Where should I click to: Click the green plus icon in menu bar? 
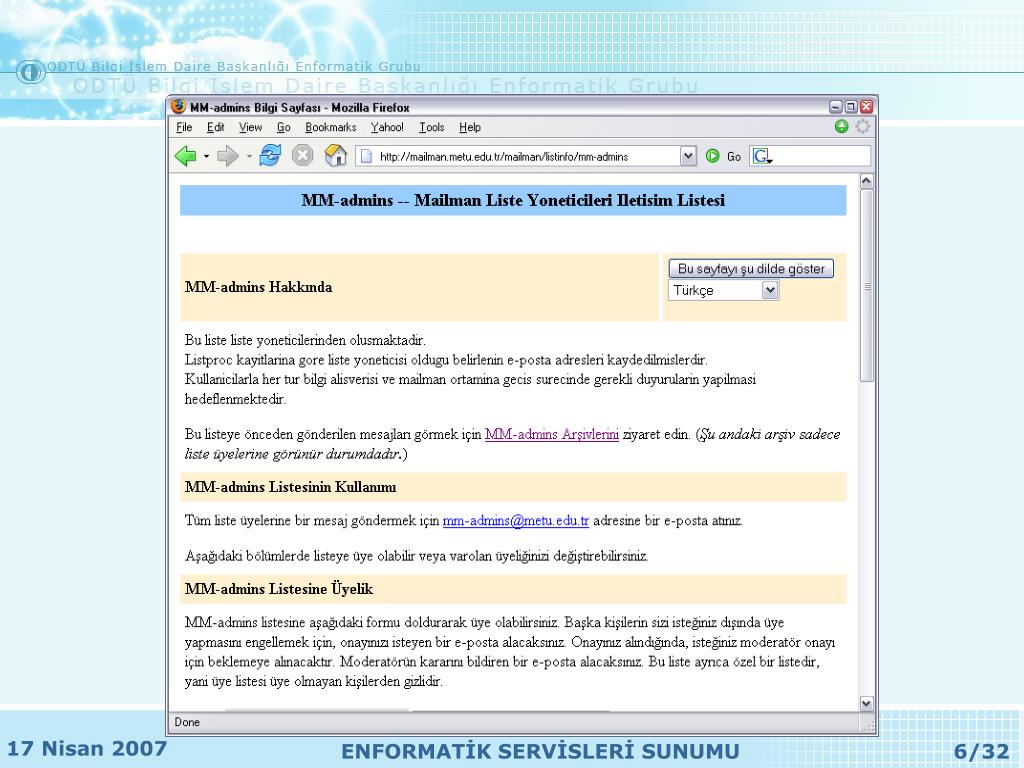coord(842,127)
